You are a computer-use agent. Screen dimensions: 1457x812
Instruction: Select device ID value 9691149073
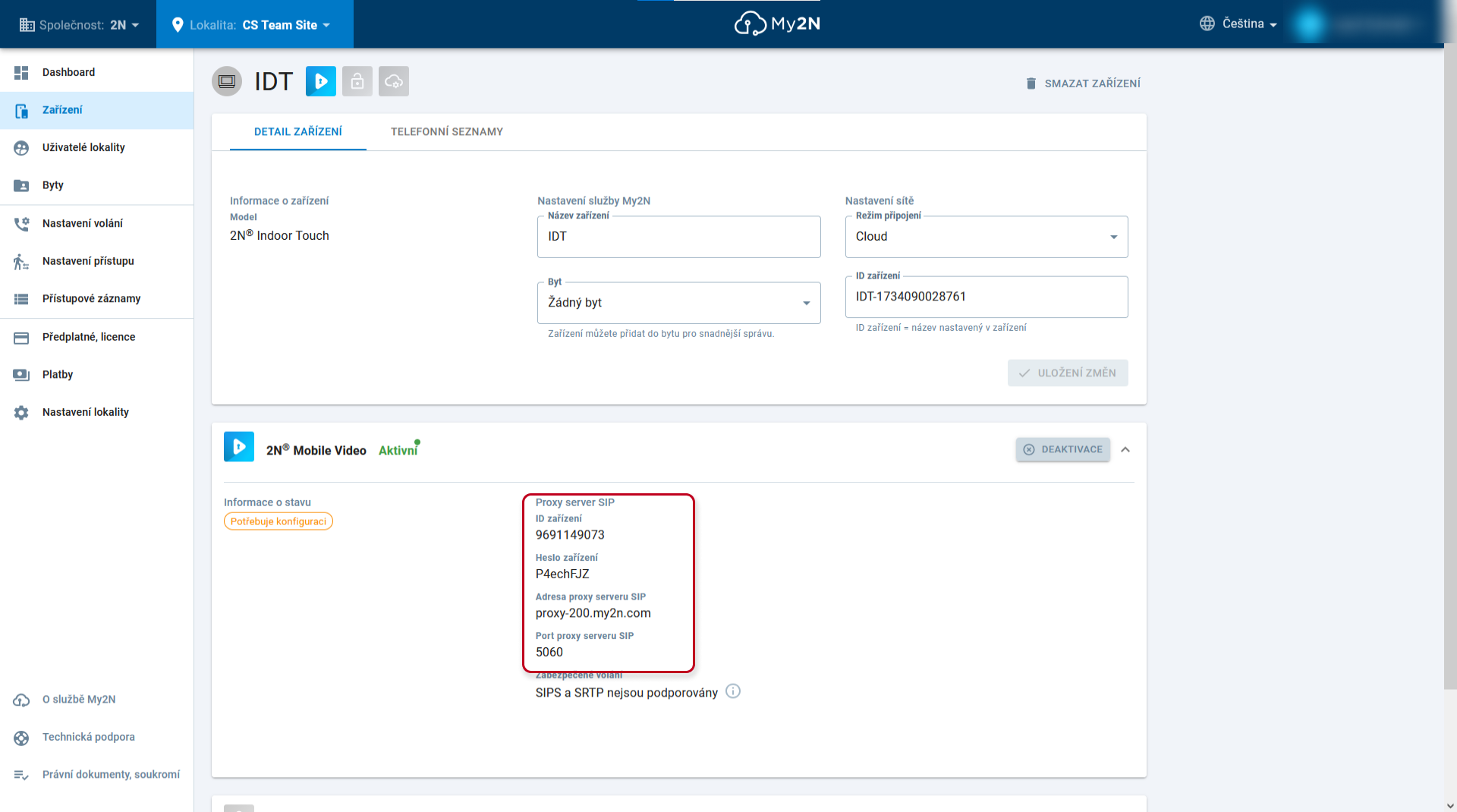(x=570, y=536)
